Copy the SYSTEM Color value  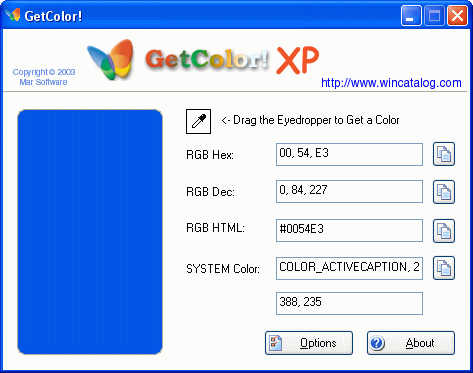point(444,268)
